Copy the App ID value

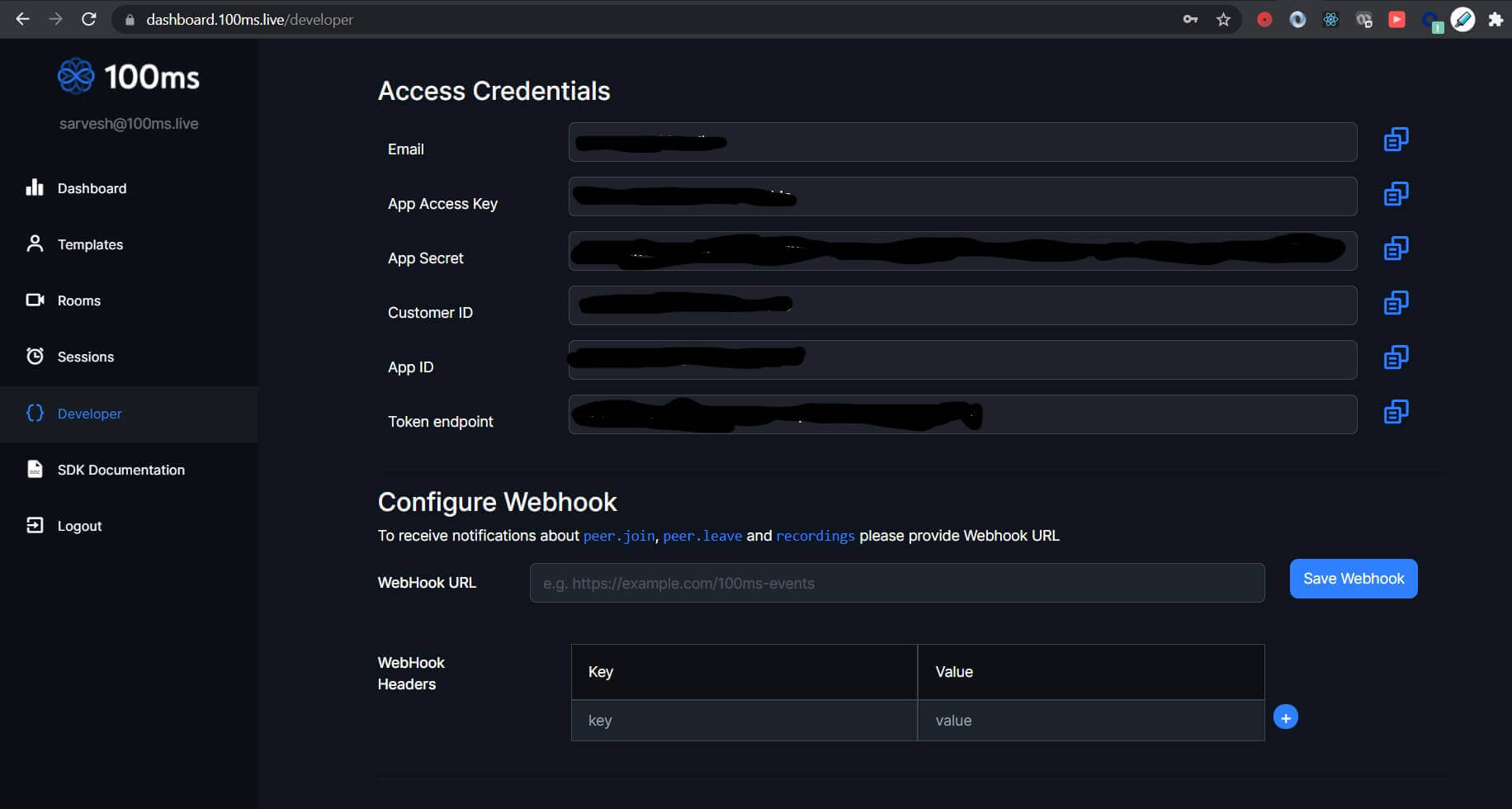1396,357
